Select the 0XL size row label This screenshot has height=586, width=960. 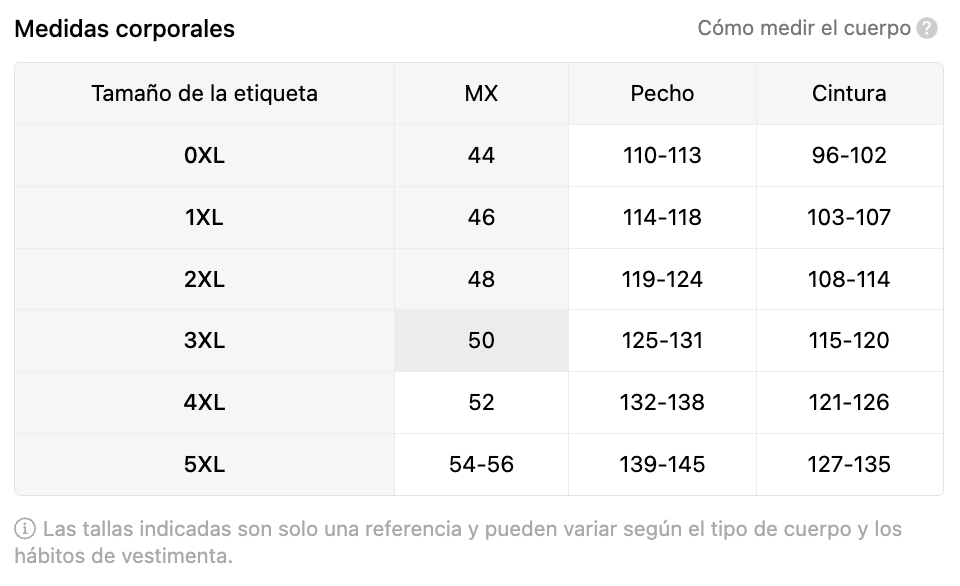pos(204,156)
